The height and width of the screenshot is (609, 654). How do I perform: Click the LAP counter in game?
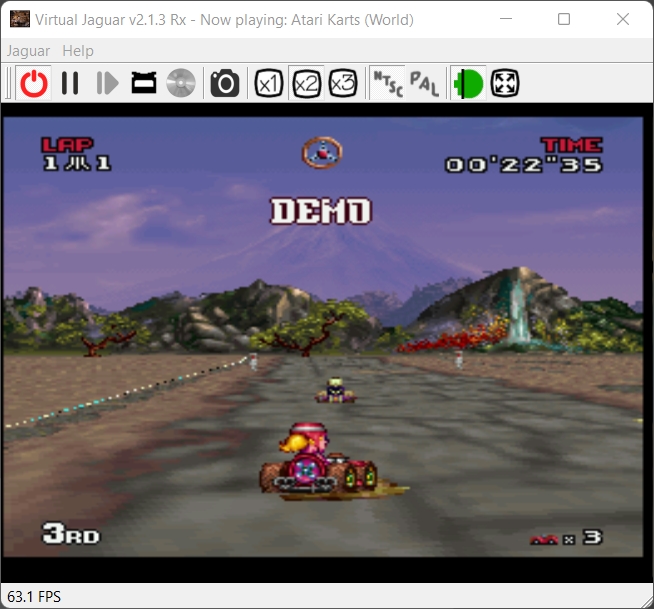point(76,154)
